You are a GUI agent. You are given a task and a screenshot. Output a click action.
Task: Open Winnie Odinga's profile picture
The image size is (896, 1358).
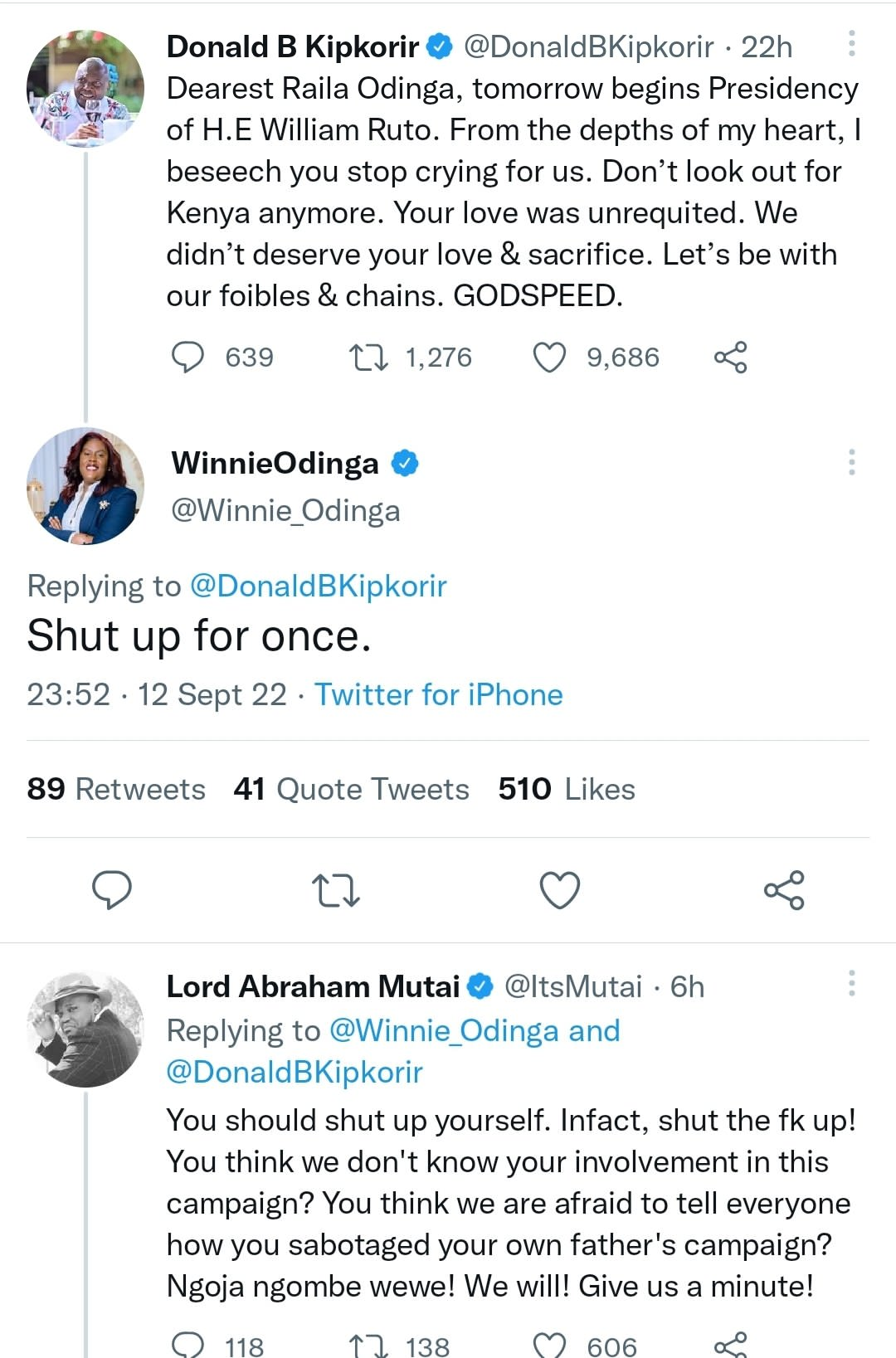click(85, 485)
